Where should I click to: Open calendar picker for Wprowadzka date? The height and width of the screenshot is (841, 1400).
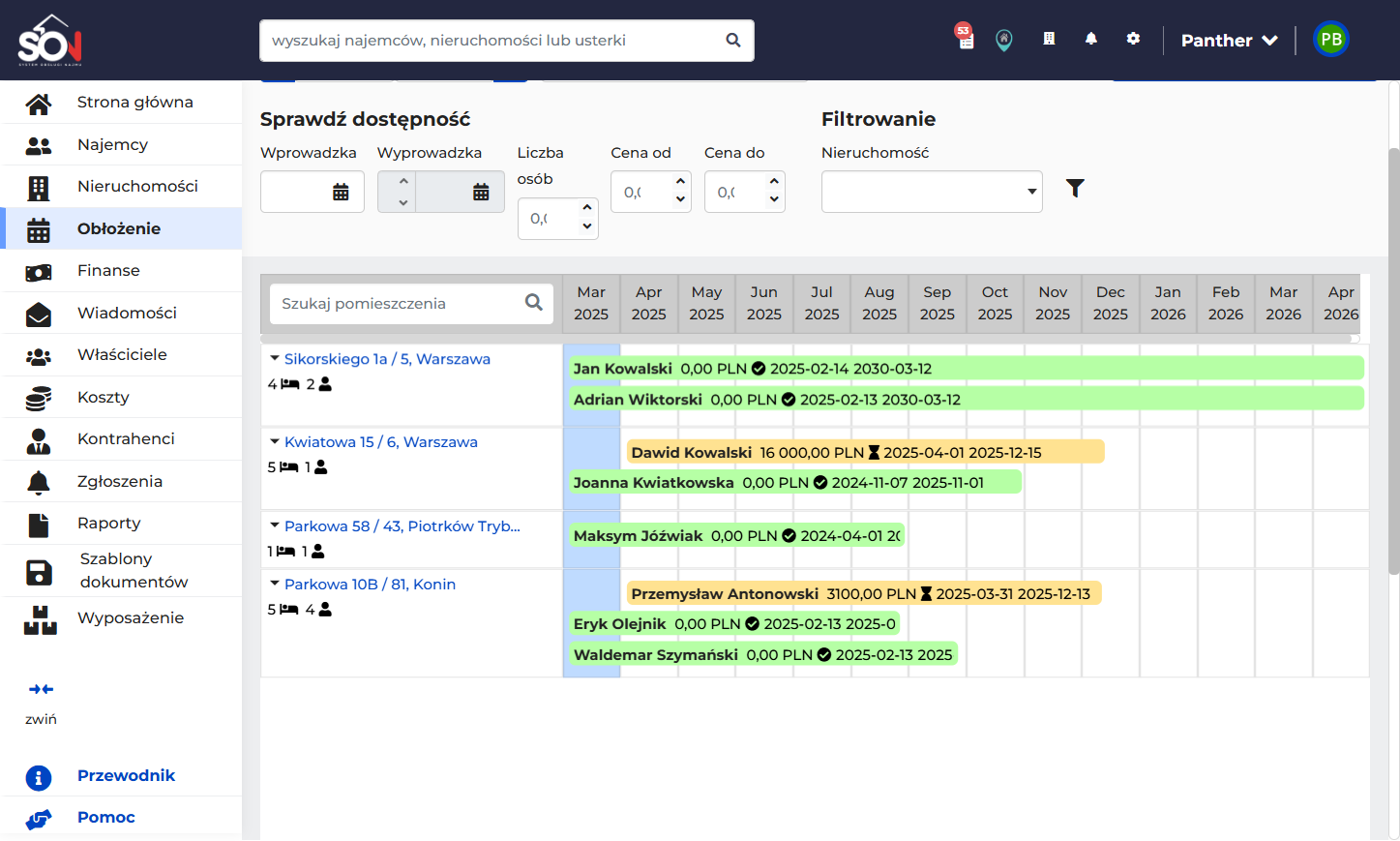point(341,192)
